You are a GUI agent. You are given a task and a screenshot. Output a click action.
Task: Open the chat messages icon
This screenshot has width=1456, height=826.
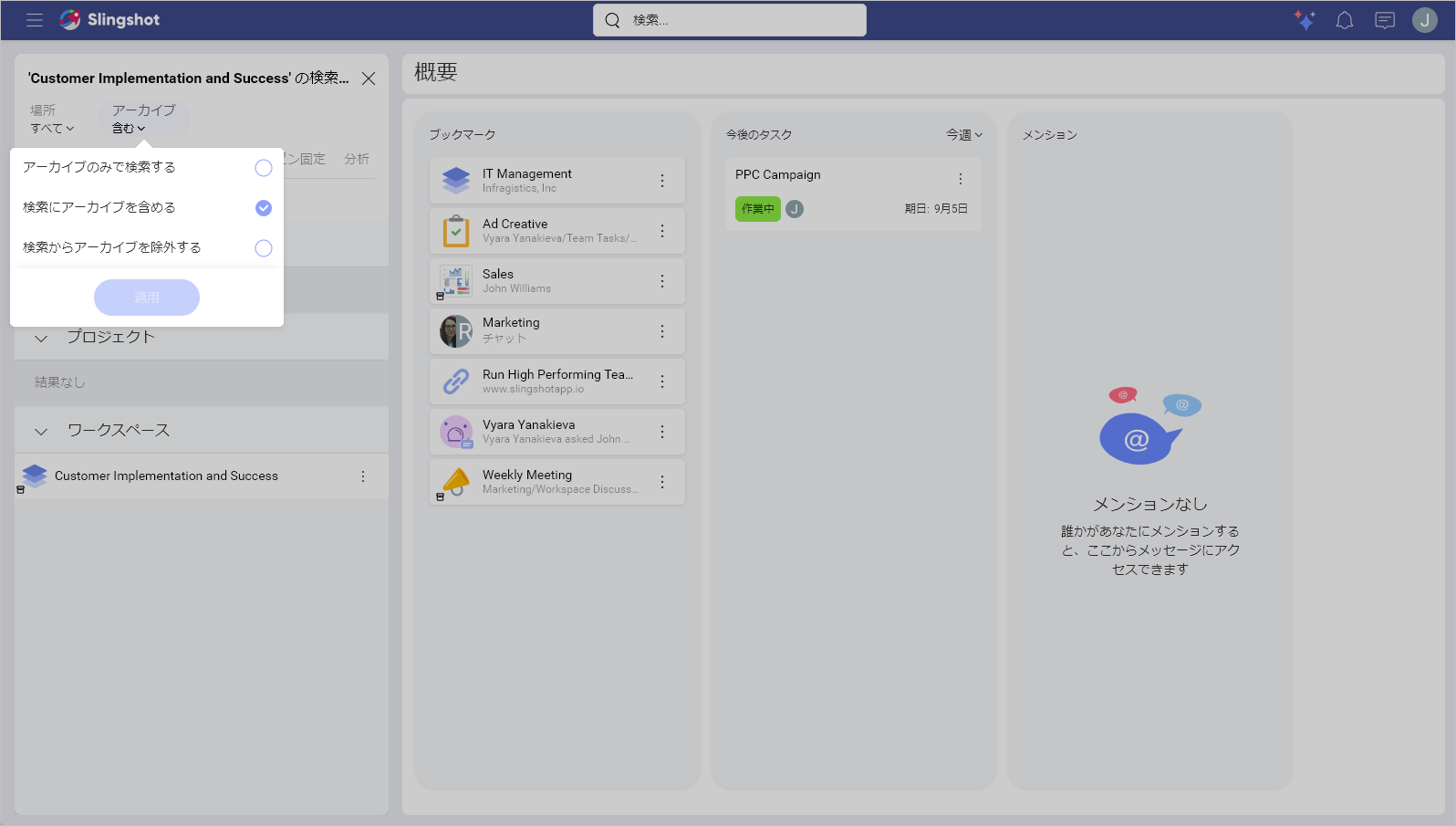click(x=1385, y=20)
